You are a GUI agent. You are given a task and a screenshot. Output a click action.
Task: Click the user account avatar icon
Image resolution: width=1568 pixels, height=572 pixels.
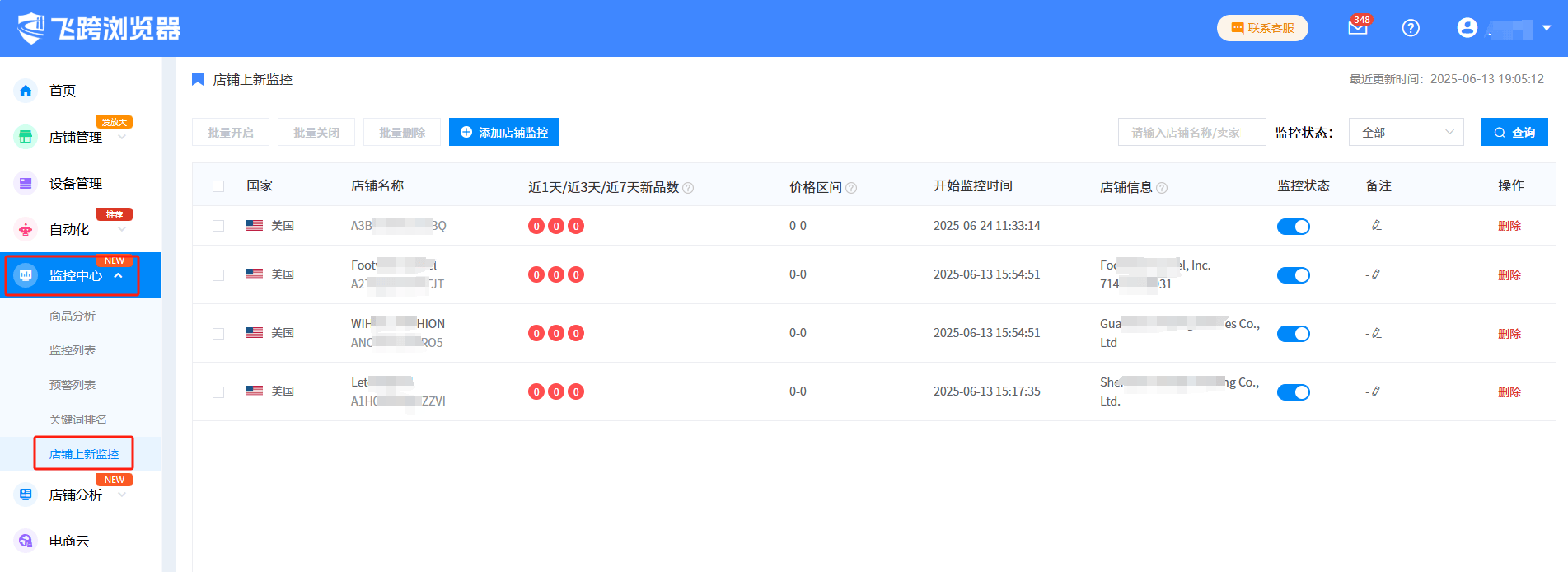click(x=1467, y=28)
